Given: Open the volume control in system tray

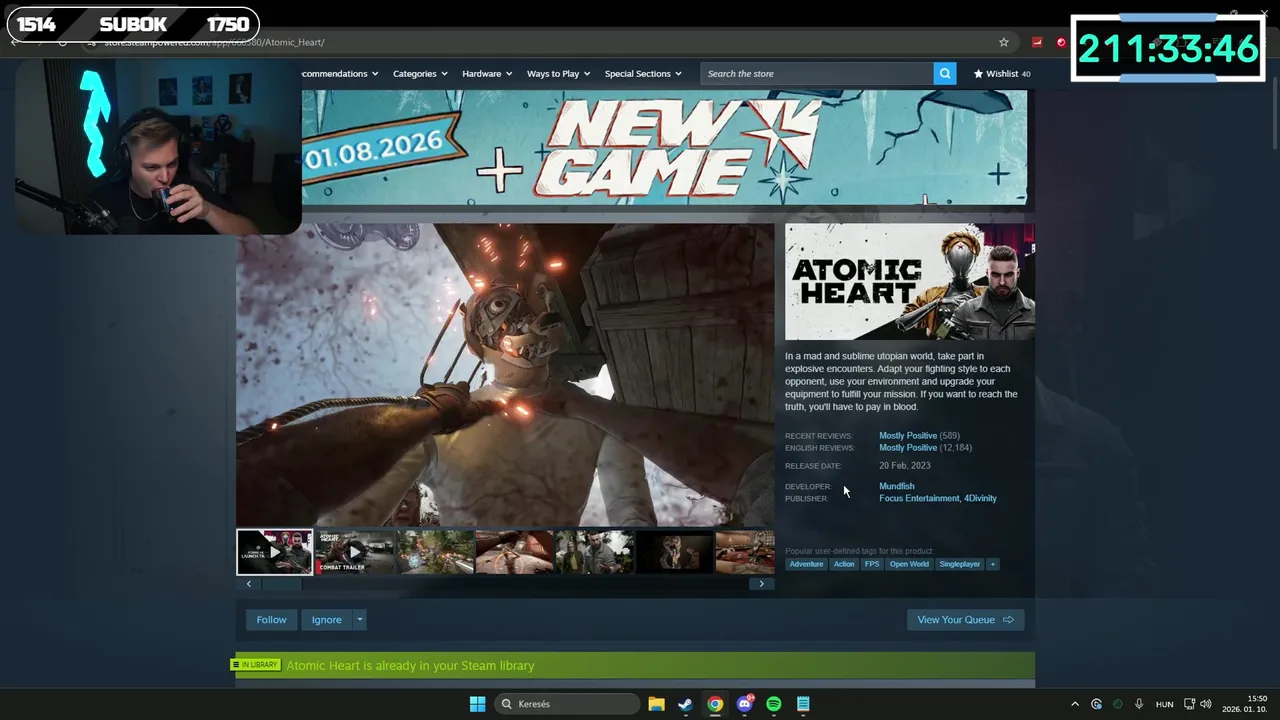Looking at the screenshot, I should point(1206,704).
